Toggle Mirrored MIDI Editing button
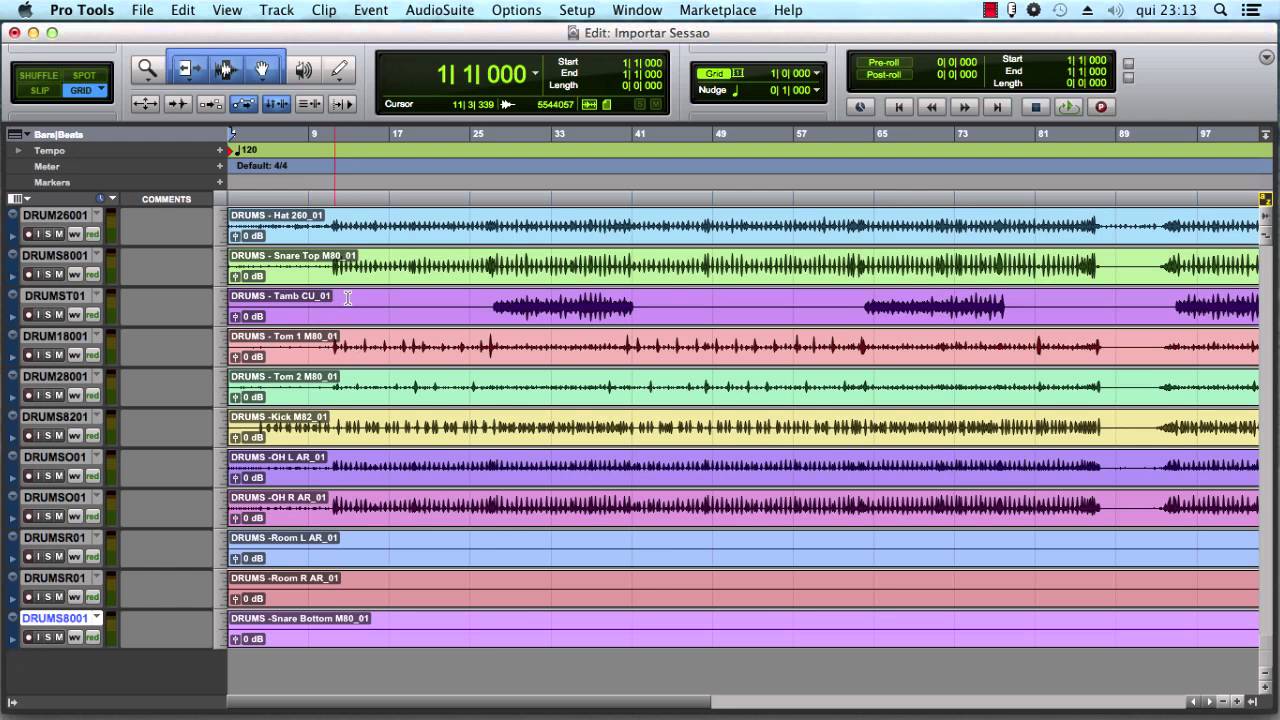The width and height of the screenshot is (1280, 720). [x=211, y=103]
